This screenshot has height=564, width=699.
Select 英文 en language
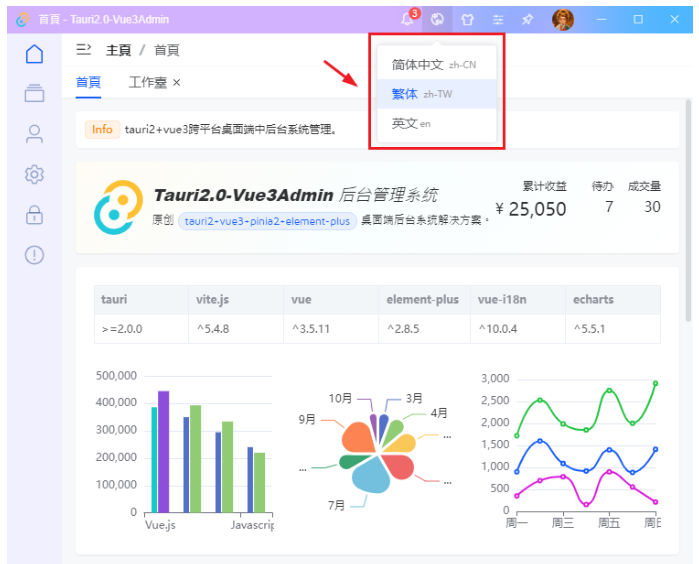(x=436, y=124)
